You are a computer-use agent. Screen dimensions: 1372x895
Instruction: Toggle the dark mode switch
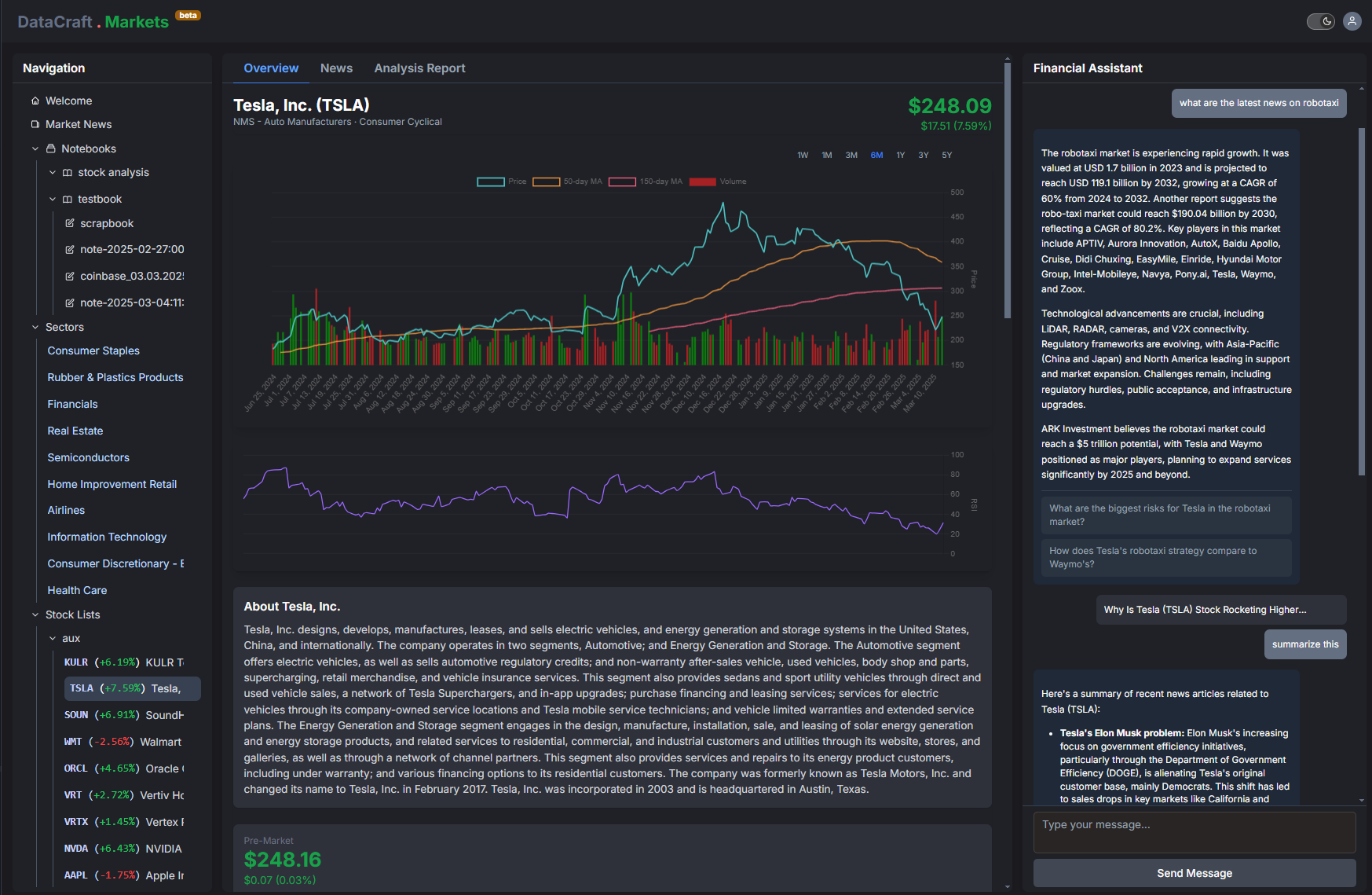(x=1320, y=21)
